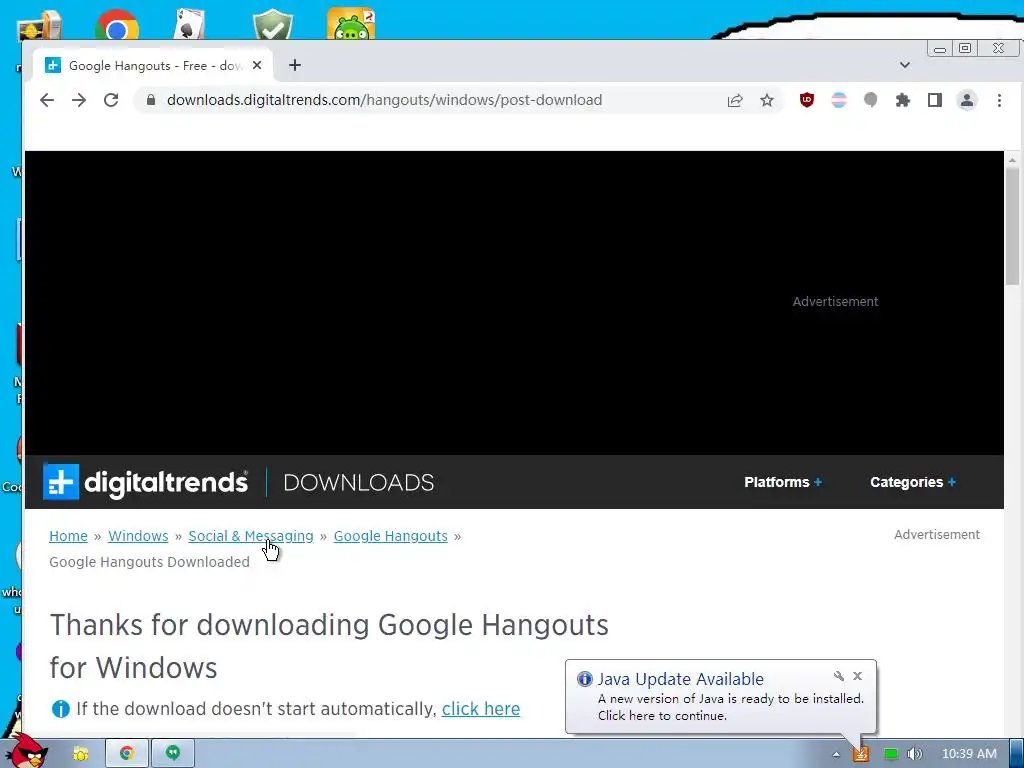Open the Google Hangouts breadcrumb link
Screen dimensions: 1024x768
click(391, 536)
